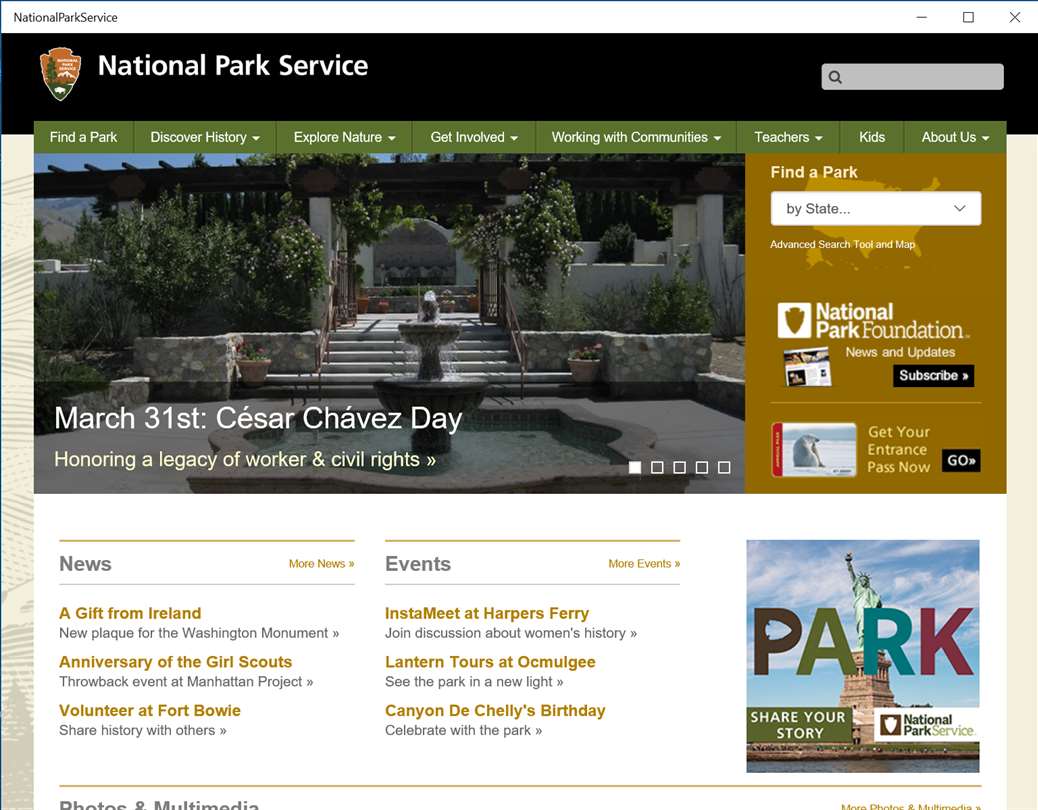
Task: Open See the park in a new light
Action: click(x=474, y=682)
